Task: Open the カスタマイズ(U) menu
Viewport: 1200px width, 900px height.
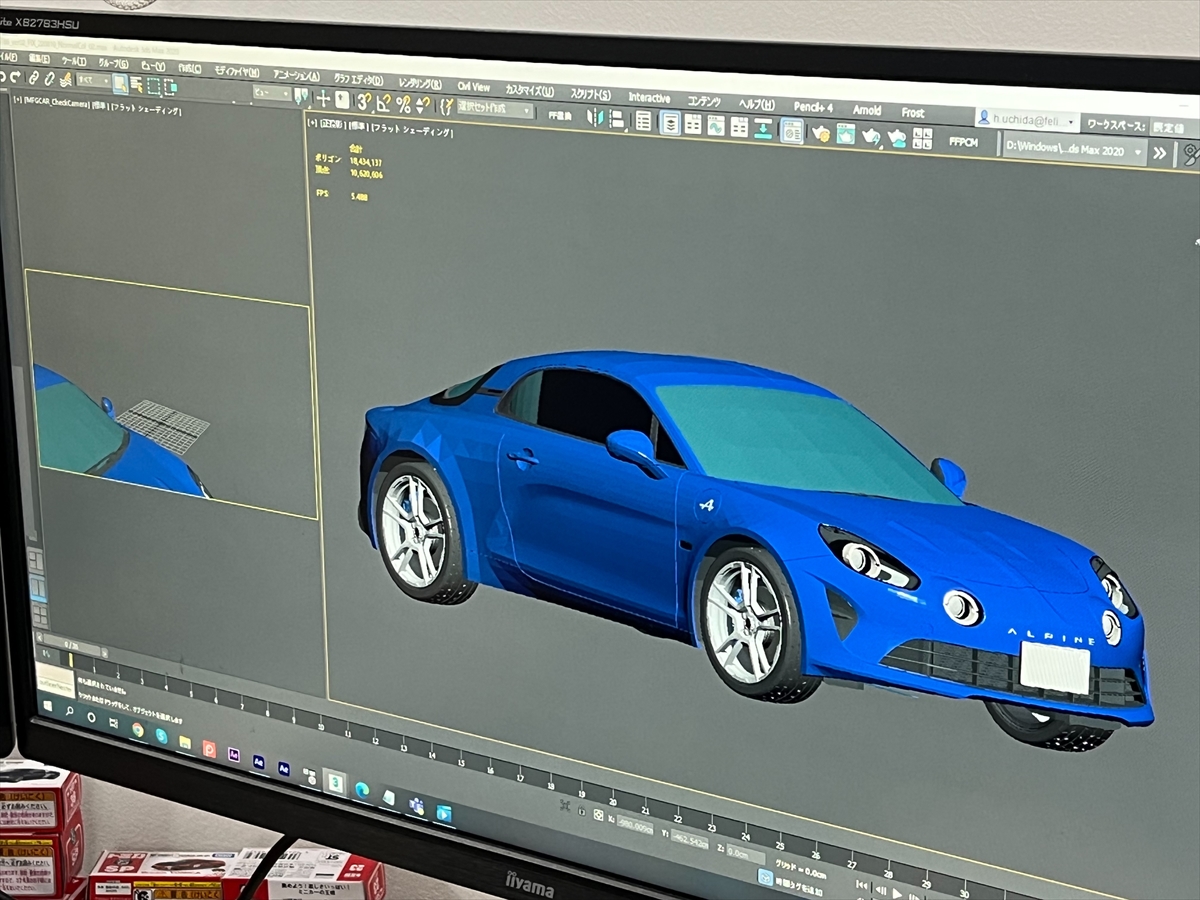Action: (530, 90)
